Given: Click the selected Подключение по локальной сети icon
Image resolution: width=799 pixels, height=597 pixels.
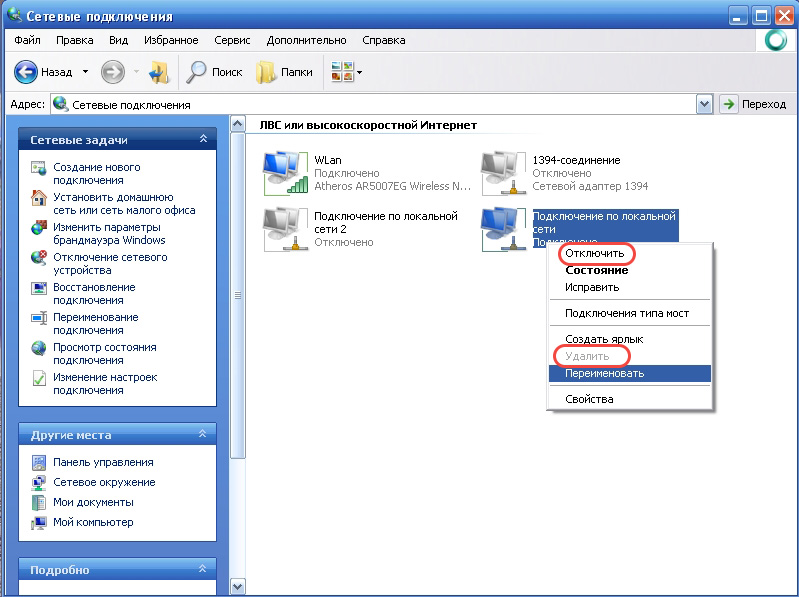Looking at the screenshot, I should point(503,229).
